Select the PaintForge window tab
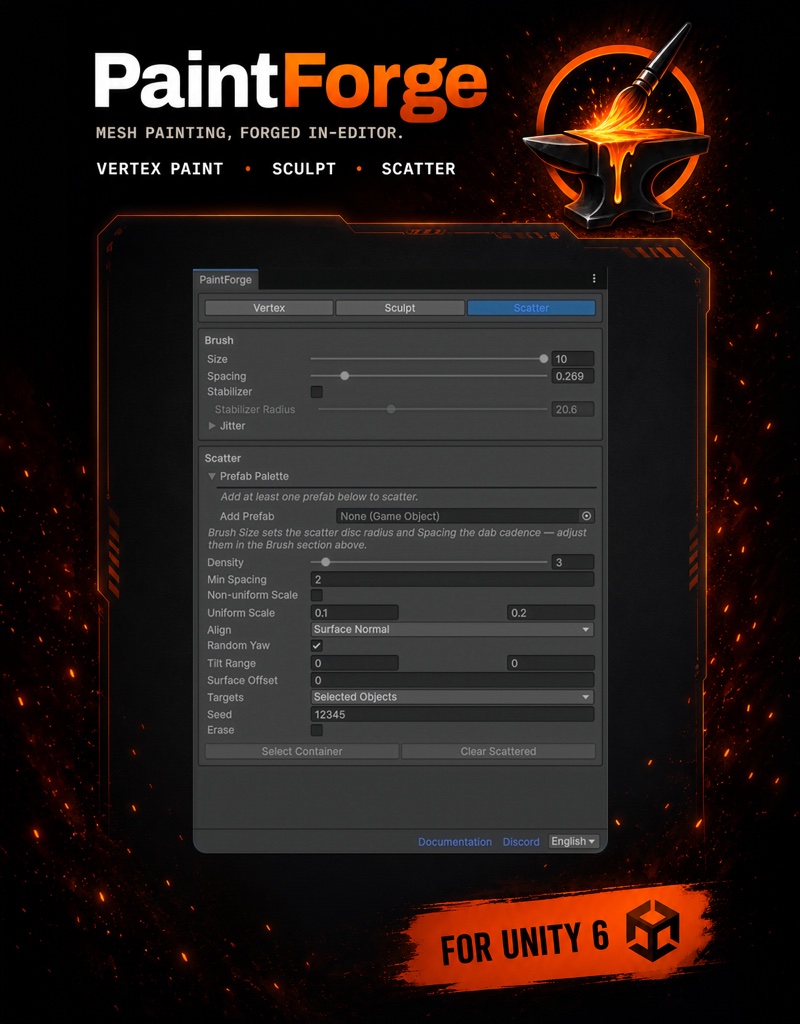The height and width of the screenshot is (1024, 800). click(x=225, y=280)
